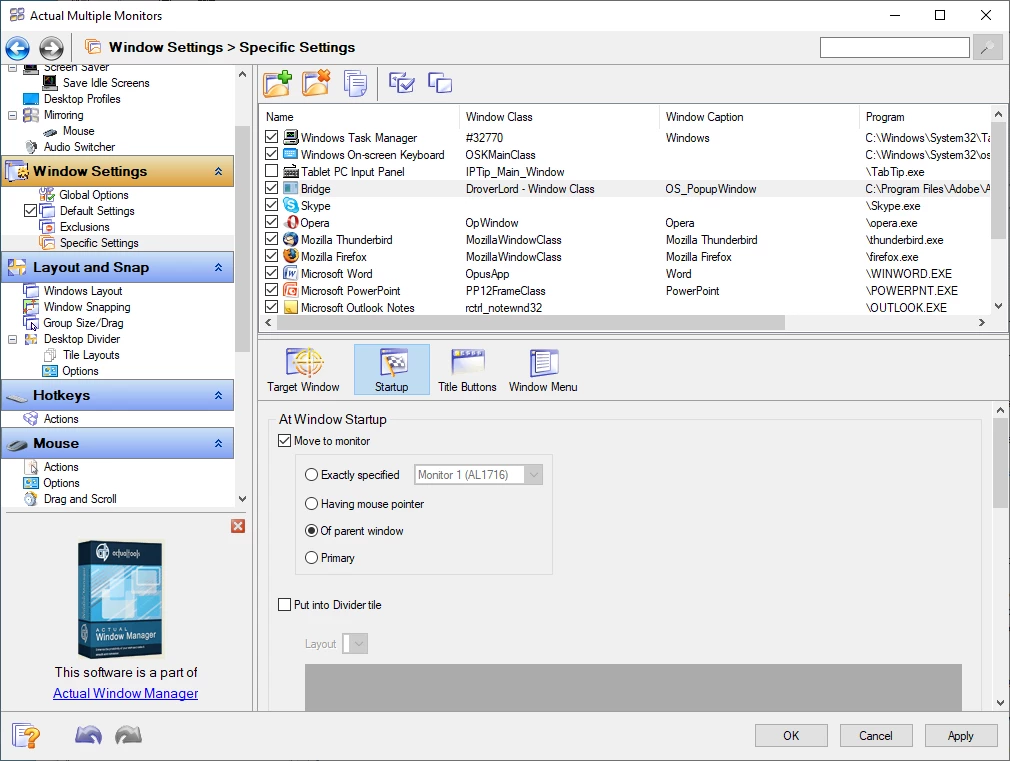Click the Desktop Profiles tree item
The height and width of the screenshot is (761, 1010).
82,99
